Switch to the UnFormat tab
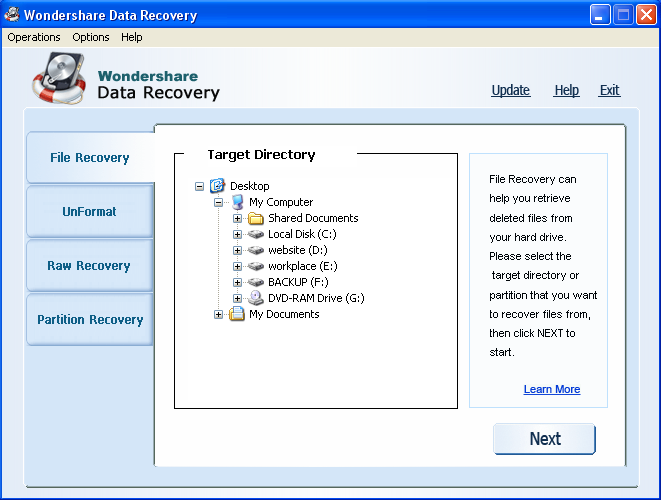Screen dimensions: 661x500 click(x=89, y=211)
